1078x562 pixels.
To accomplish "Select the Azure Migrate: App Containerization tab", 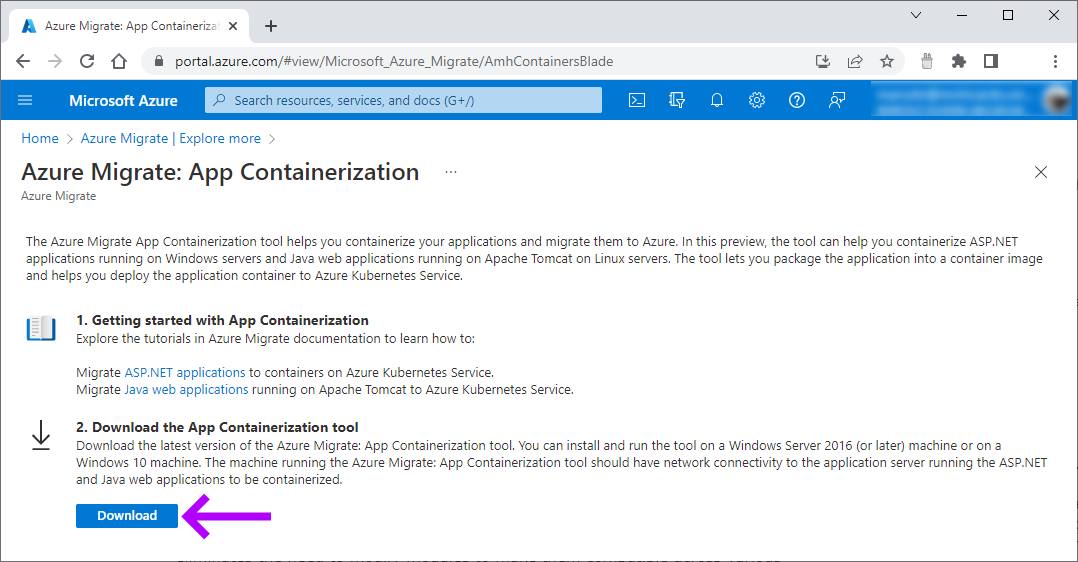I will pos(129,26).
